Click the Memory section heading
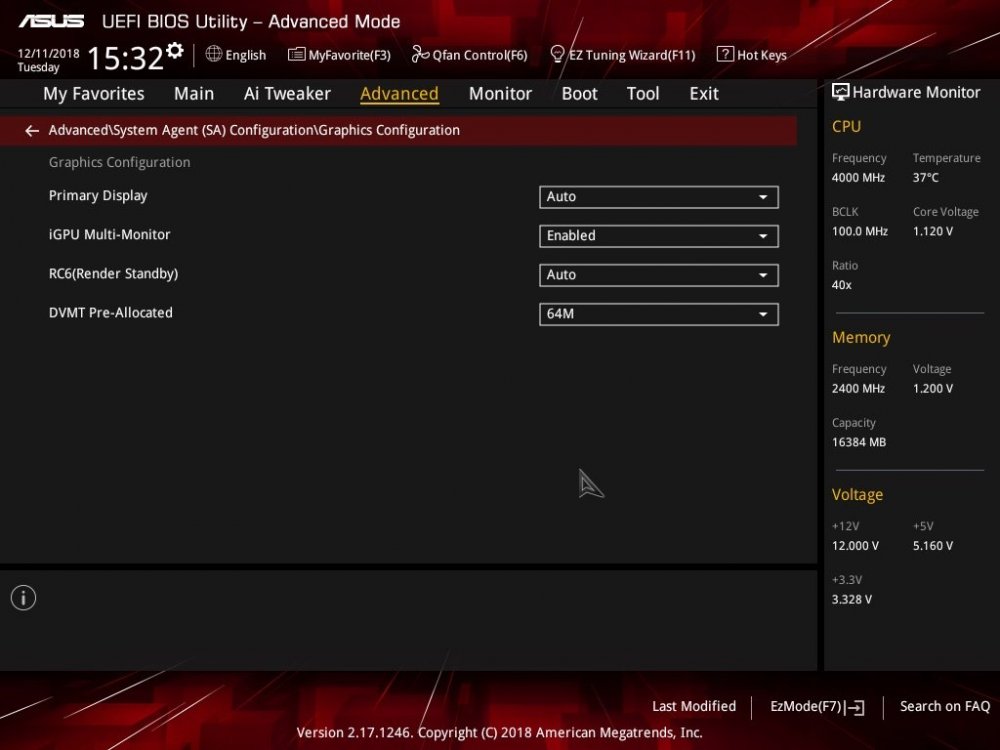 coord(861,337)
